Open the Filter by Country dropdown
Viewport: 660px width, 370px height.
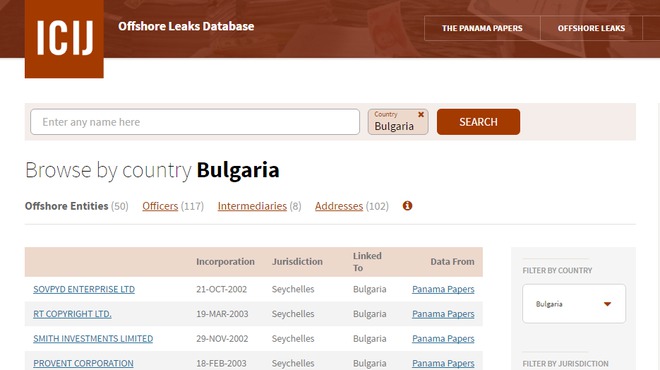pos(574,303)
